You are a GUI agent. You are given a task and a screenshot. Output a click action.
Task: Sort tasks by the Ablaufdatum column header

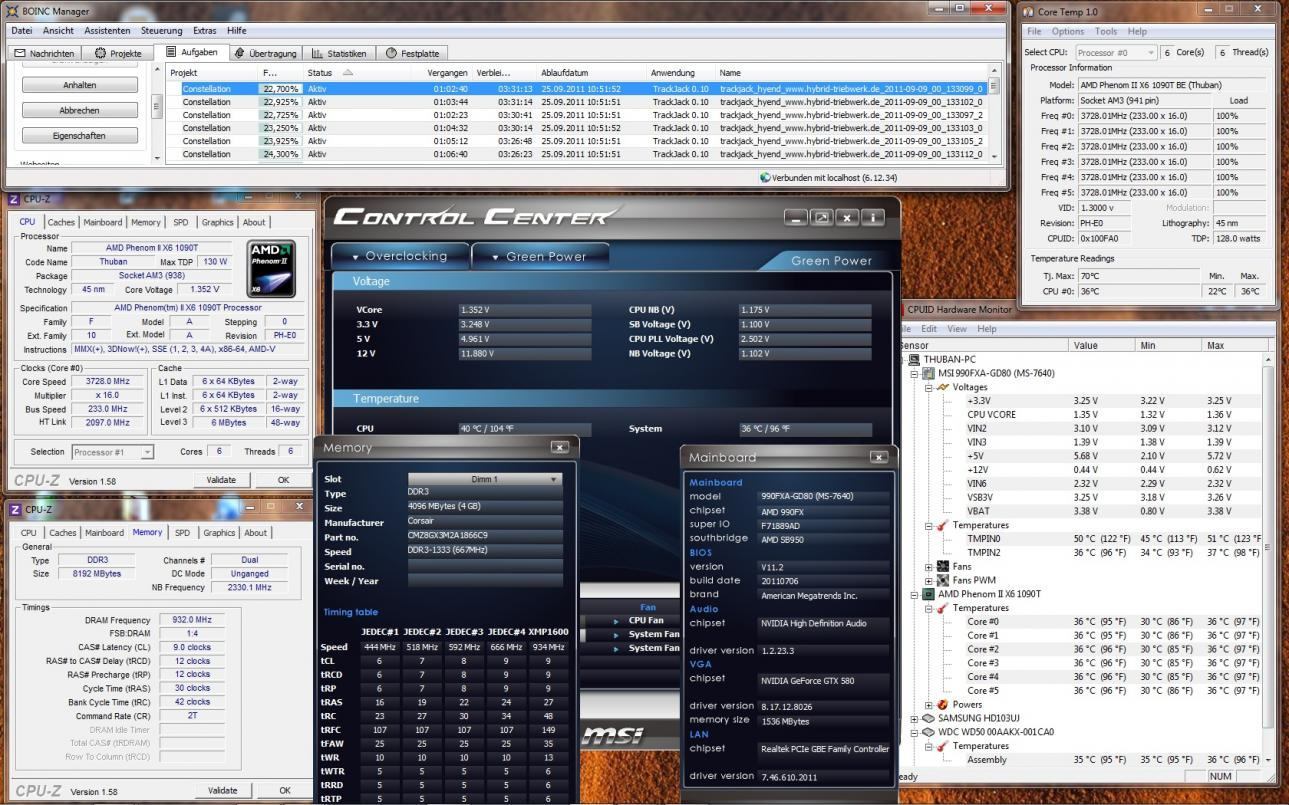click(592, 73)
